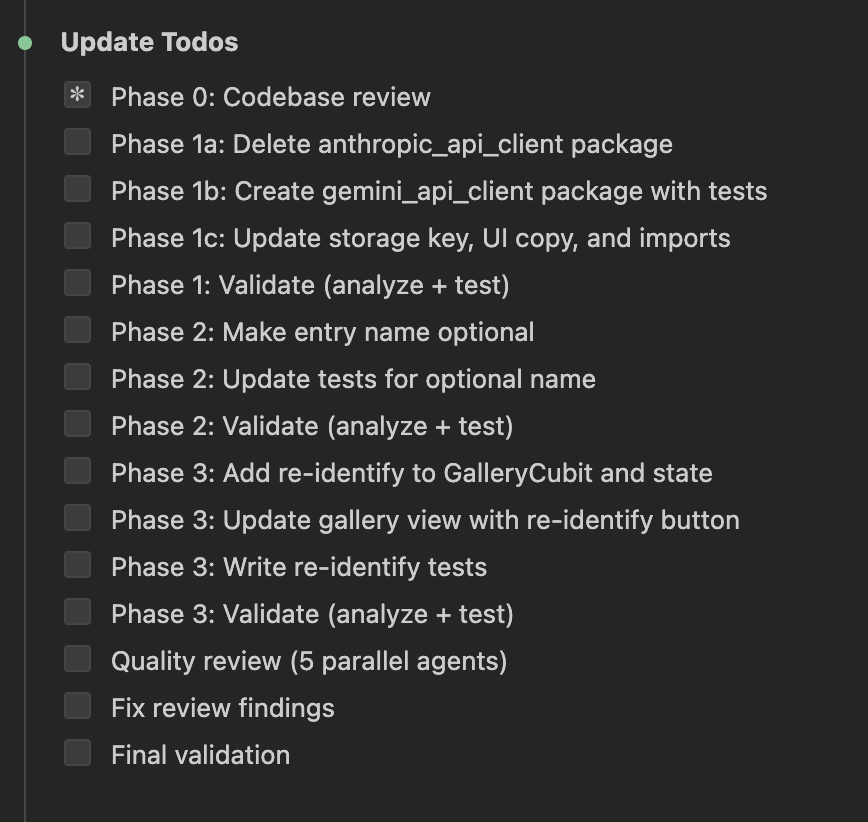This screenshot has height=822, width=868.
Task: Check the Phase 3 Validate checkbox
Action: tap(77, 613)
